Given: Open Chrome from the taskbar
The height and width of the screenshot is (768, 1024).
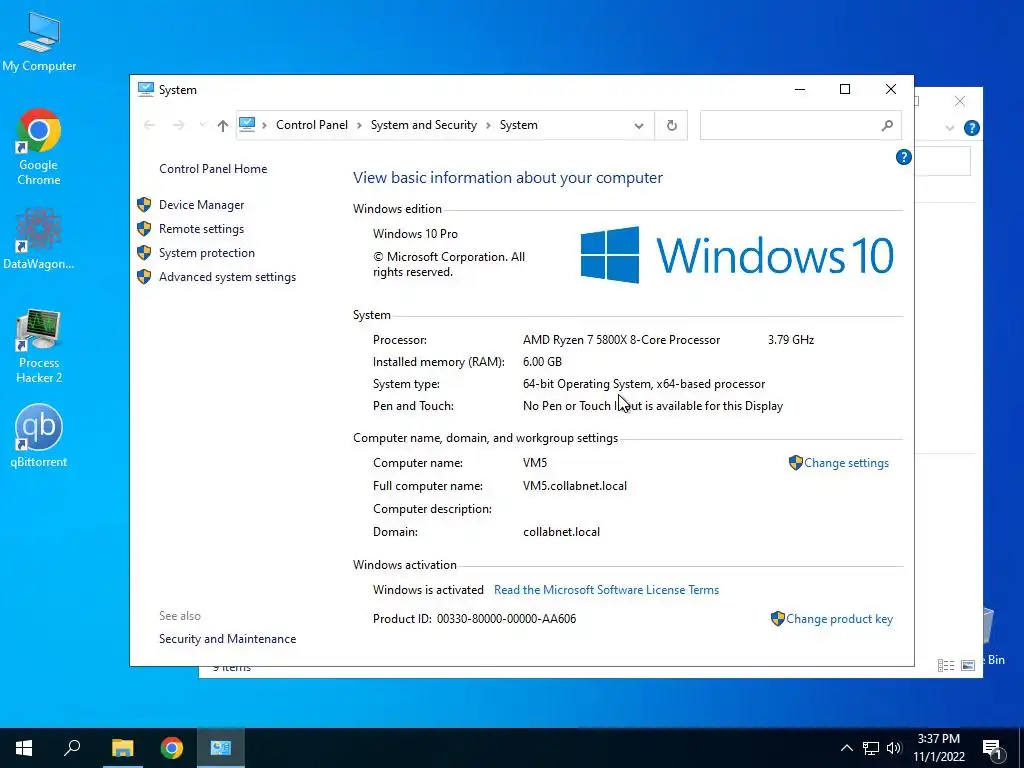Looking at the screenshot, I should 172,748.
